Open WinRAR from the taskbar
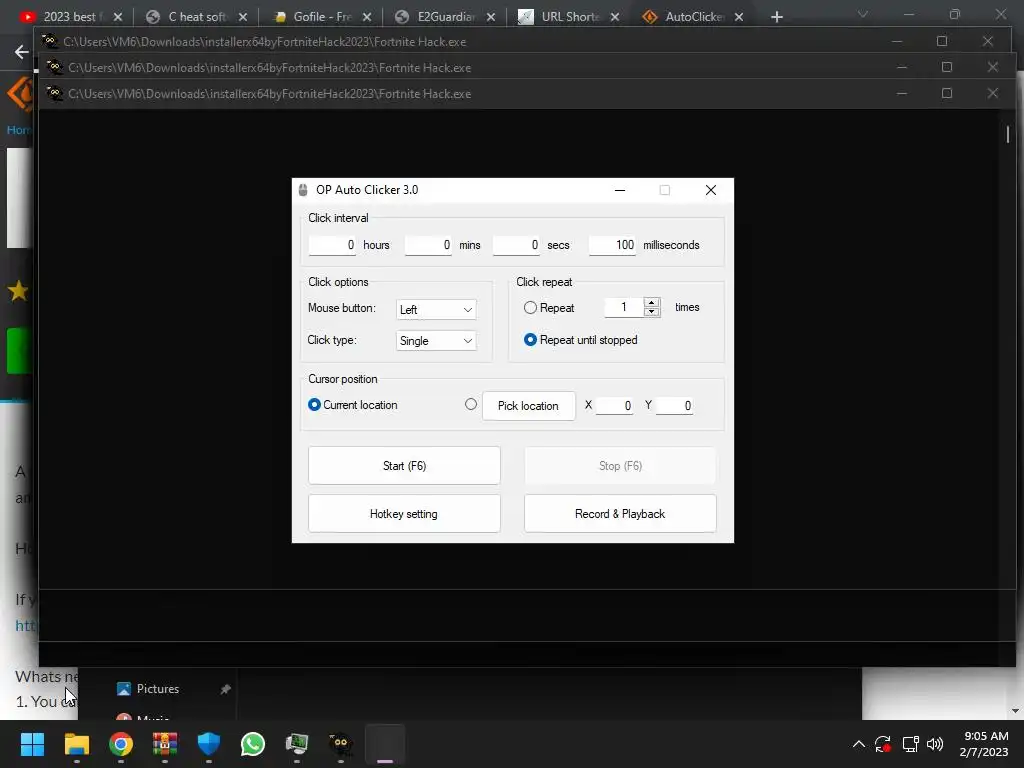This screenshot has height=768, width=1024. pos(165,744)
